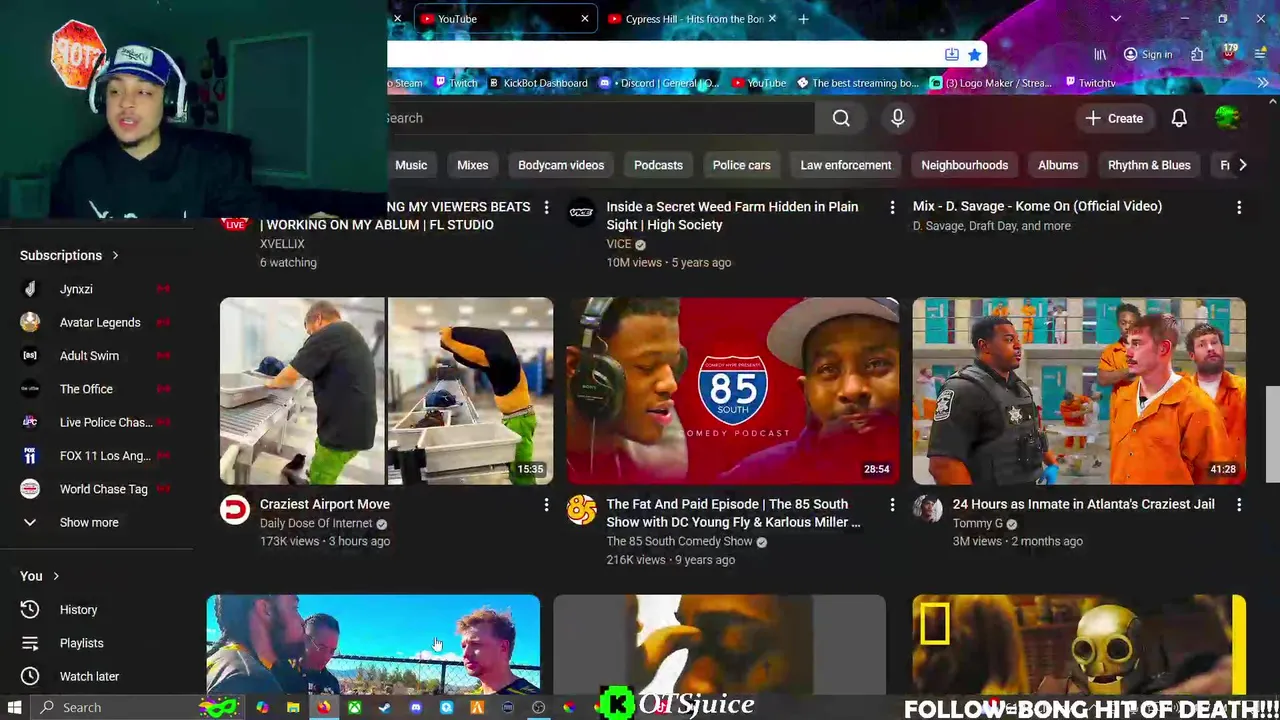Show all tabs dropdown chevron

point(1116,19)
